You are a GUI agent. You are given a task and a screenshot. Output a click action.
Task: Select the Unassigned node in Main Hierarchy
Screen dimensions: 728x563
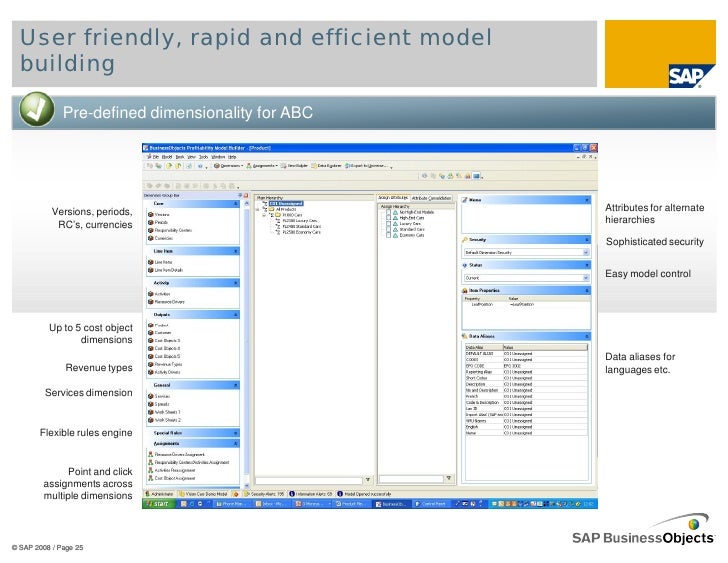click(286, 203)
